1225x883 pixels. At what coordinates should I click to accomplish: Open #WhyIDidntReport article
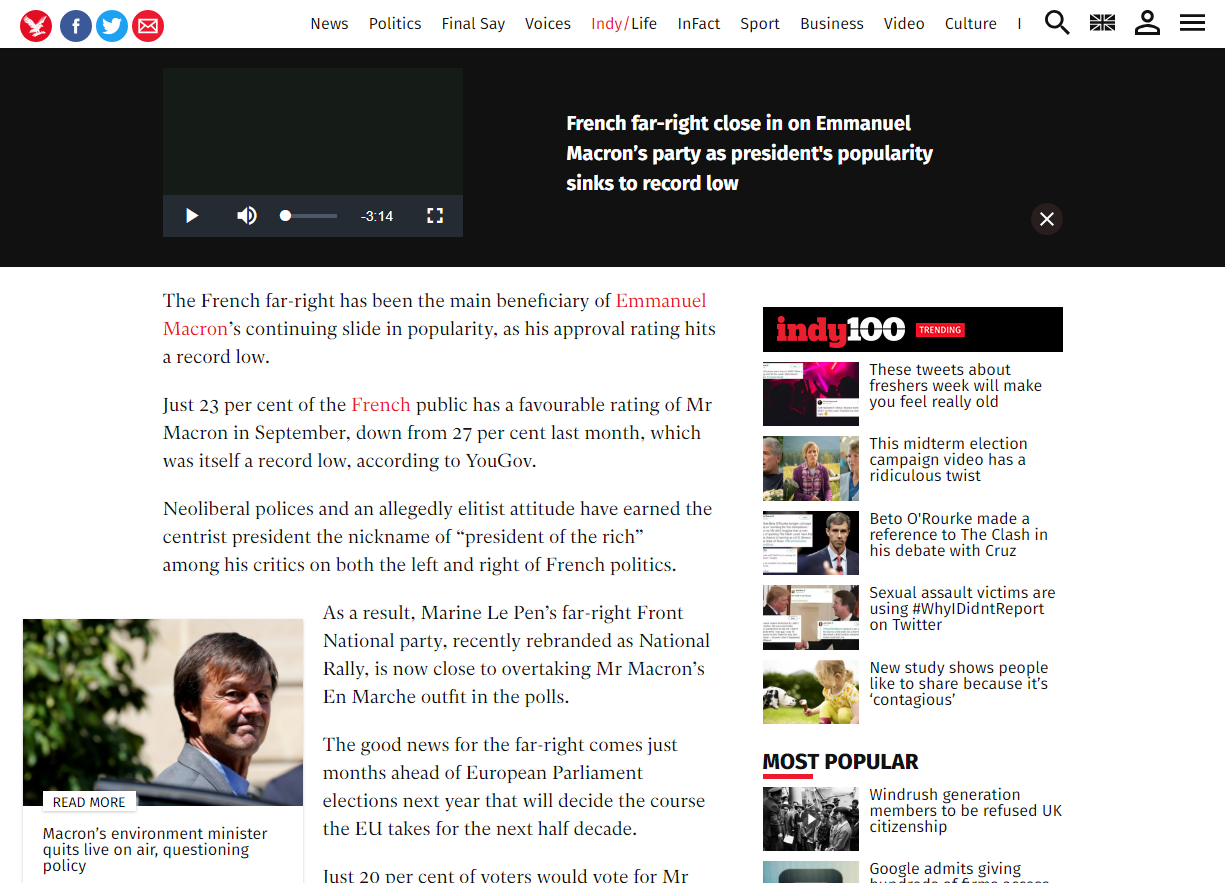coord(962,609)
